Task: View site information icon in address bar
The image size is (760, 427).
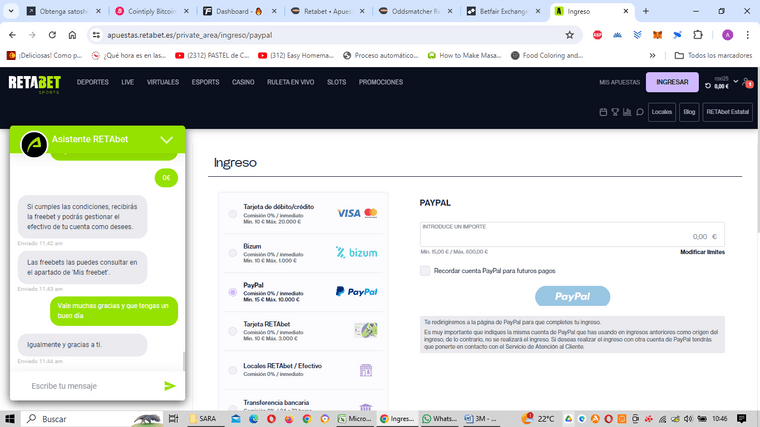Action: (x=96, y=35)
